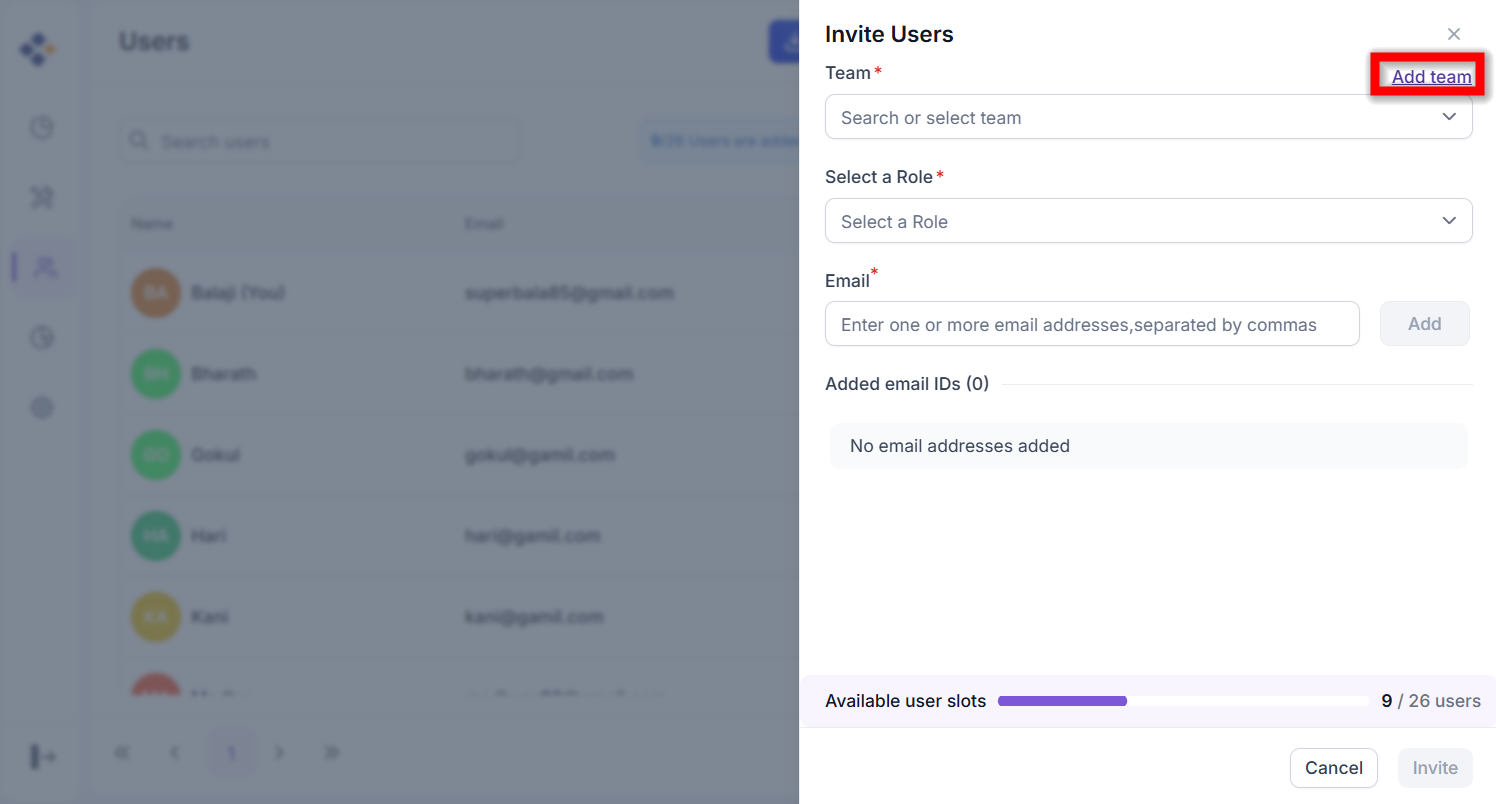Click the settings gear icon in sidebar
This screenshot has height=804, width=1496.
[42, 407]
